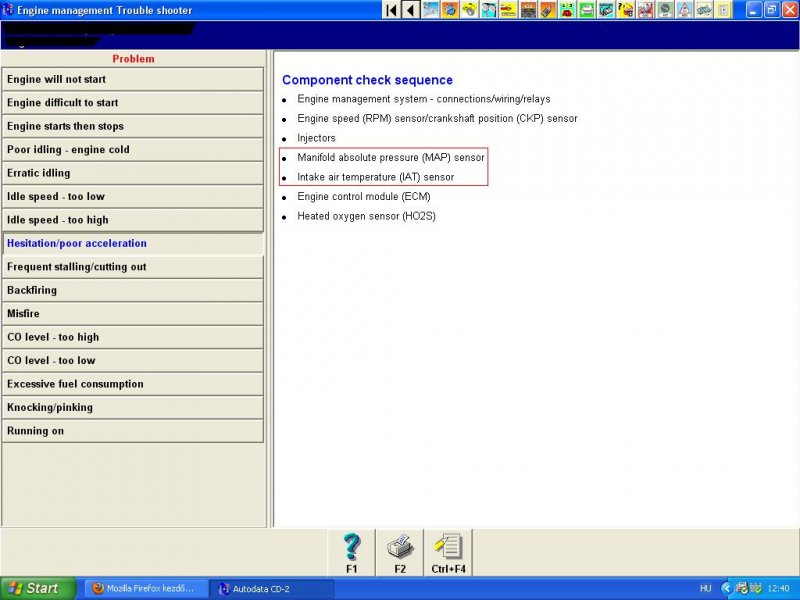Choose 'Idle speed - too high'
The image size is (800, 600).
click(x=133, y=220)
